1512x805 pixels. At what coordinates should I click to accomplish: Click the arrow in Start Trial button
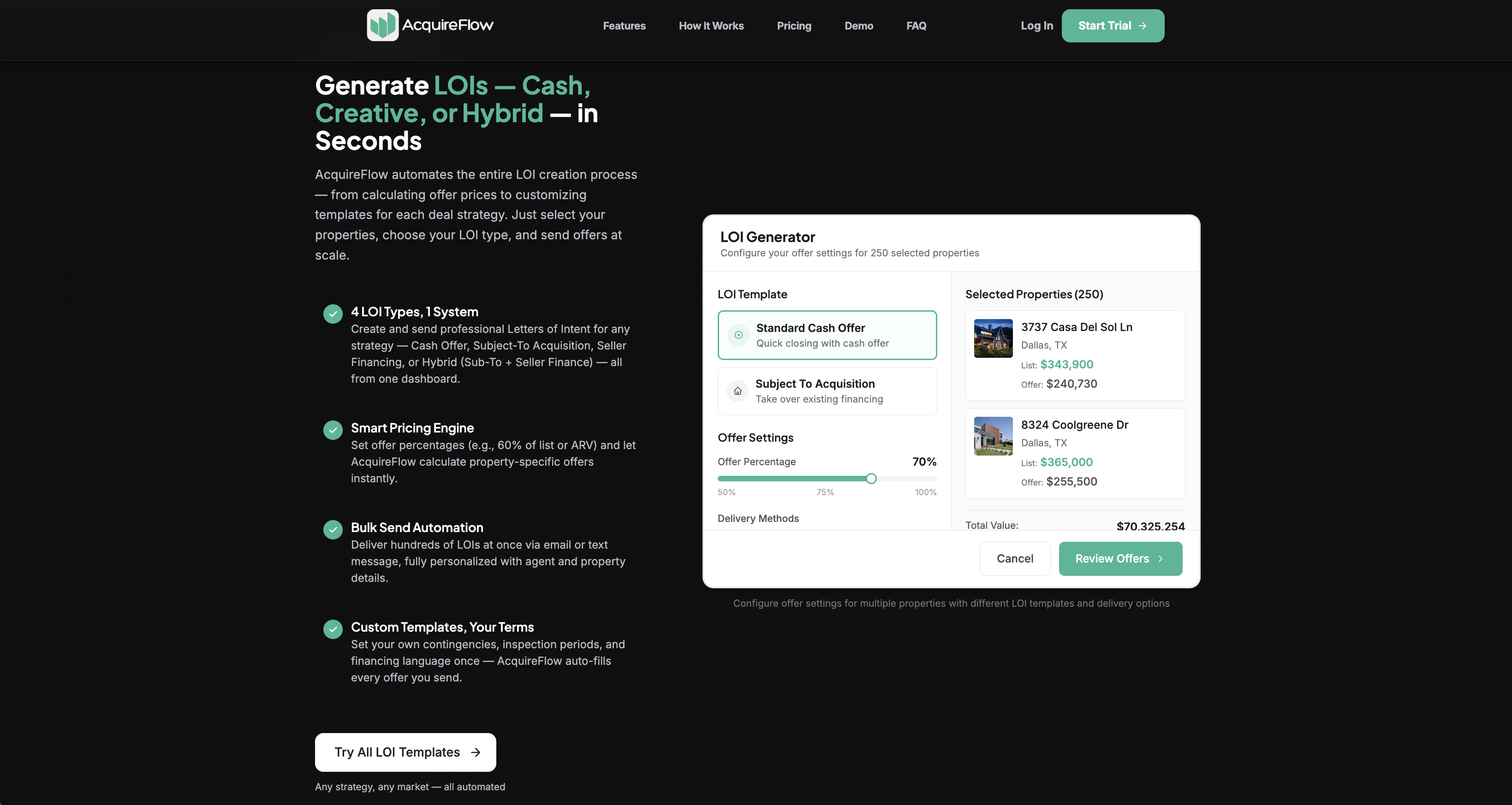(1142, 26)
